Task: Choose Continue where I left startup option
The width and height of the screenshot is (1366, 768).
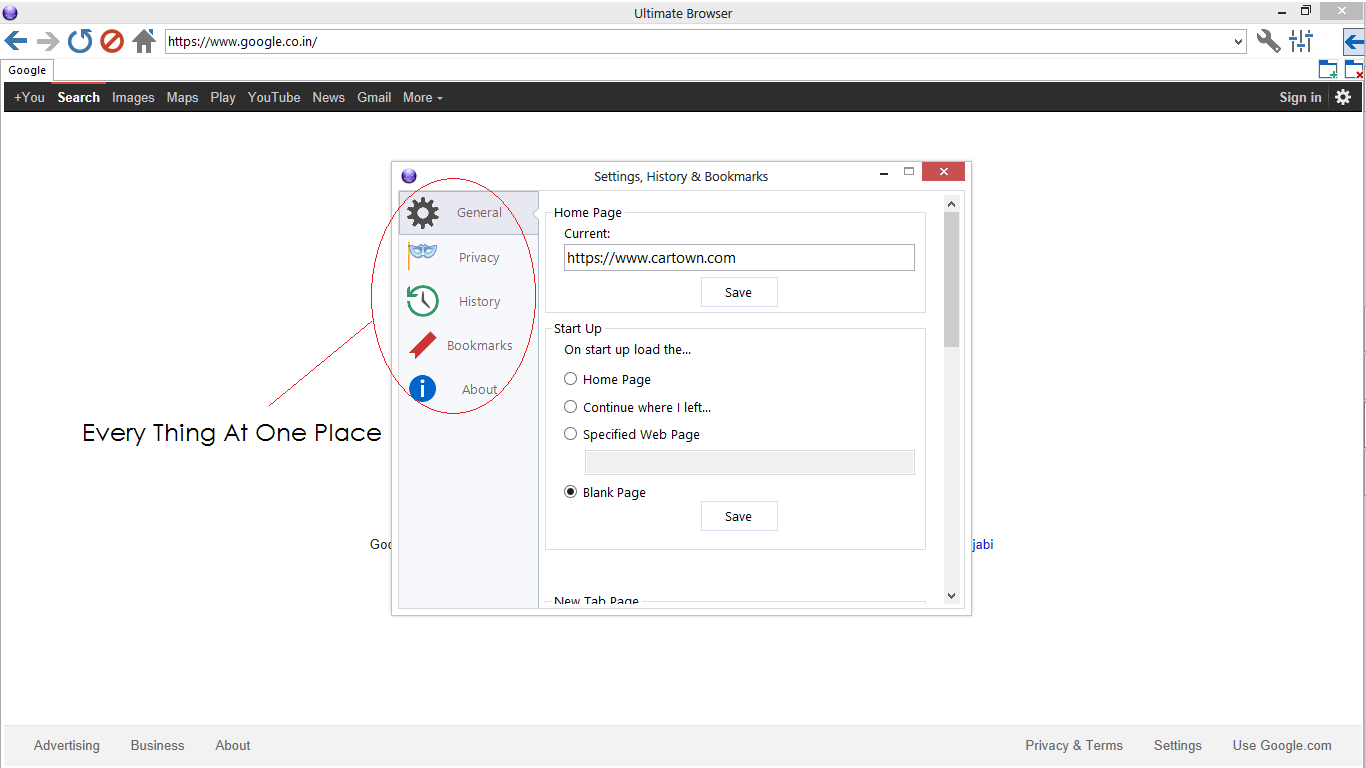Action: (x=570, y=407)
